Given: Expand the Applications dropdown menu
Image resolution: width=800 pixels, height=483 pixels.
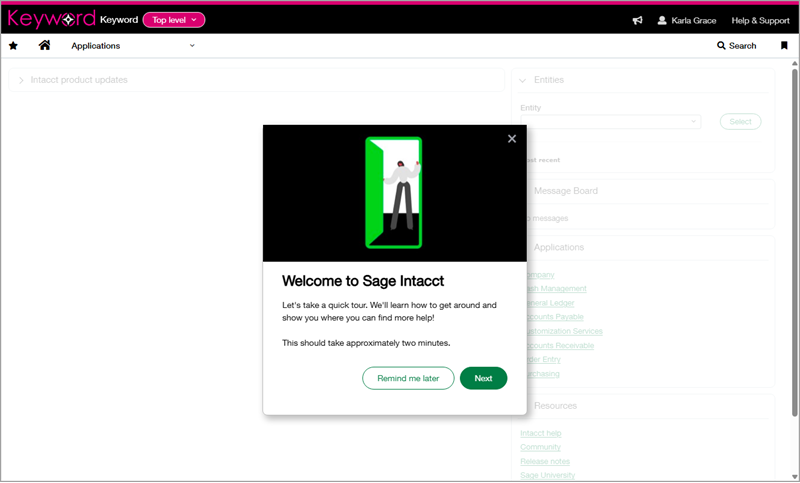Looking at the screenshot, I should (133, 45).
